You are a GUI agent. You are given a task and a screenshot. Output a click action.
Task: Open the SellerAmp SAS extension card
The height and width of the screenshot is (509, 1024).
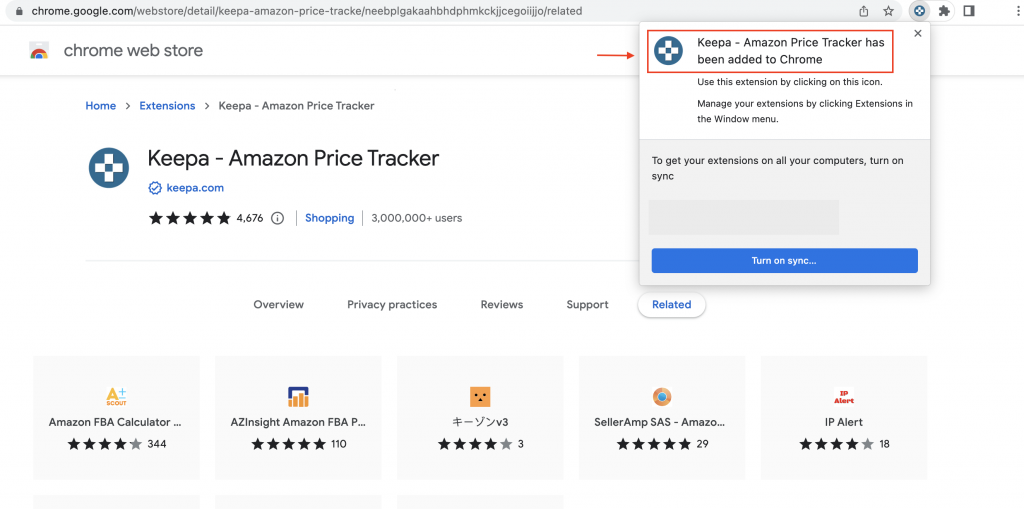[661, 417]
